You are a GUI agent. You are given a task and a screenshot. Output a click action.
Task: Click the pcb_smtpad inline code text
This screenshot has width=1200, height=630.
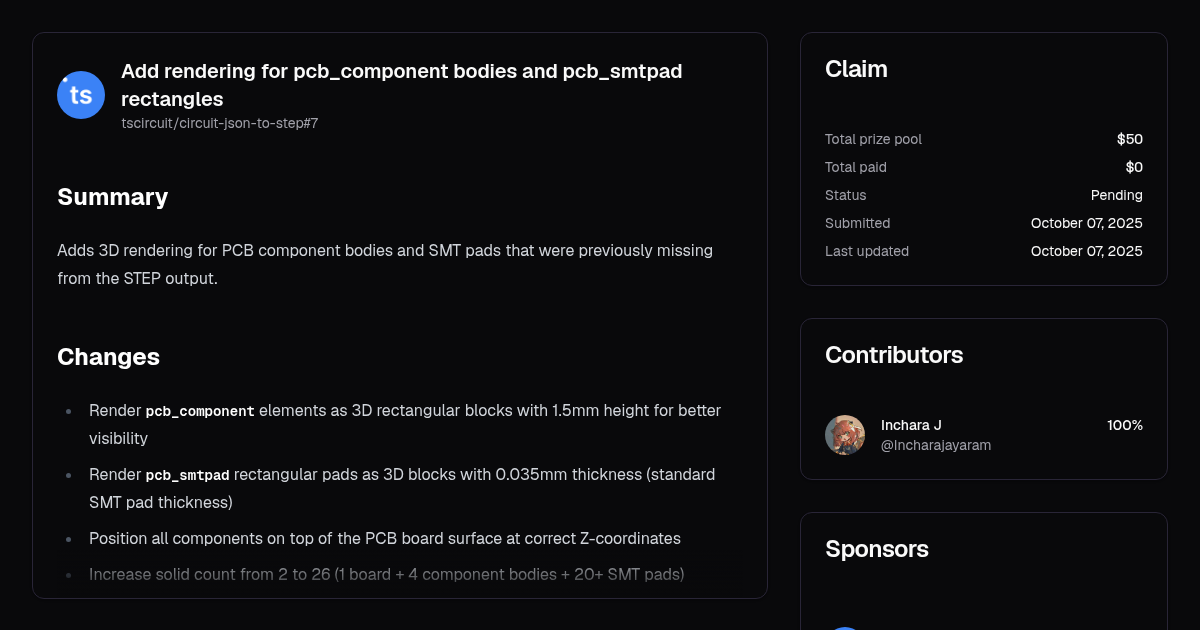(x=188, y=475)
